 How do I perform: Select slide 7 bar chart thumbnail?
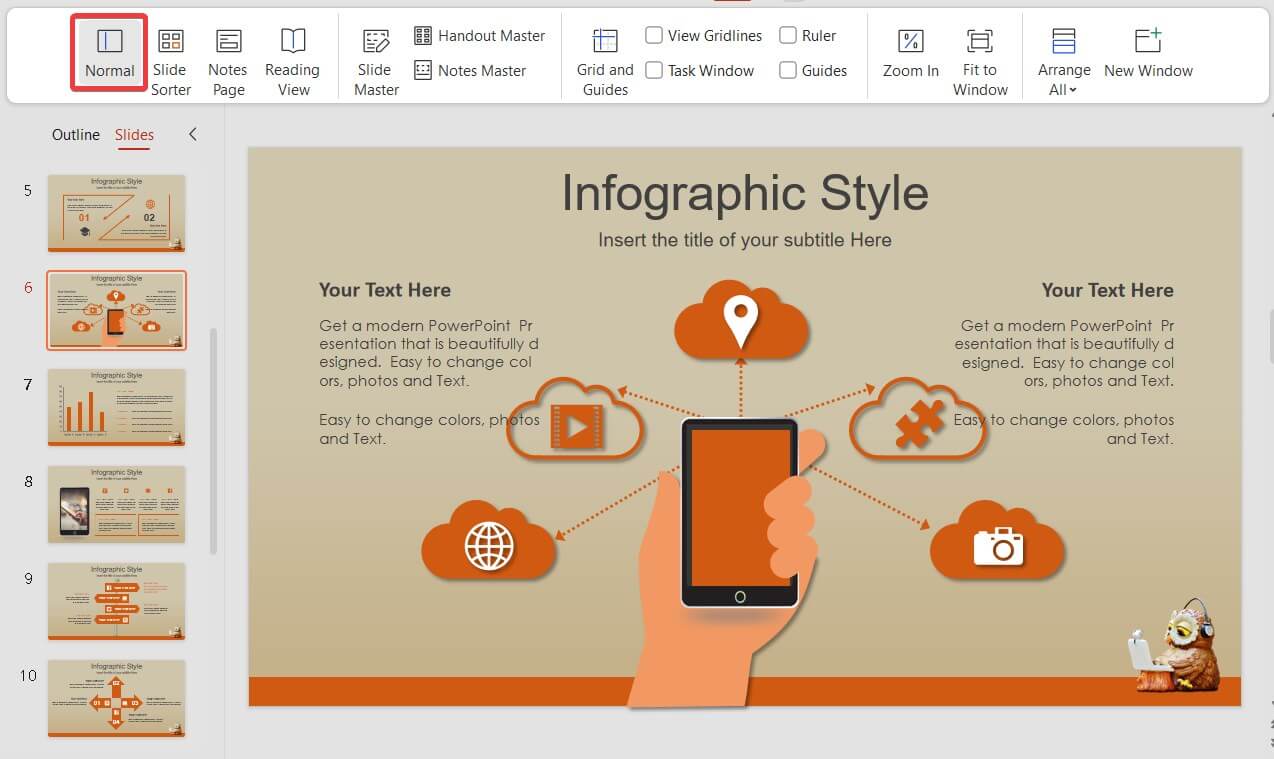[x=116, y=407]
